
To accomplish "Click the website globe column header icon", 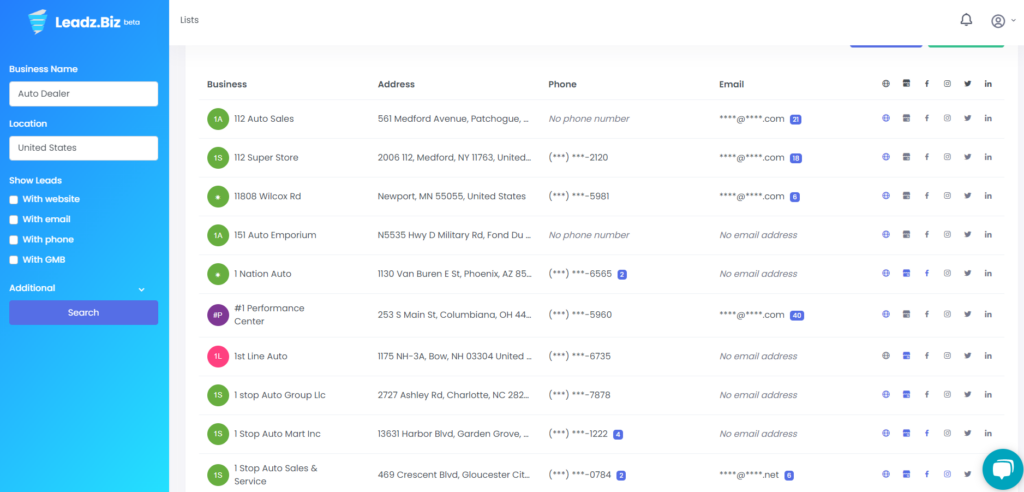I will tap(886, 84).
